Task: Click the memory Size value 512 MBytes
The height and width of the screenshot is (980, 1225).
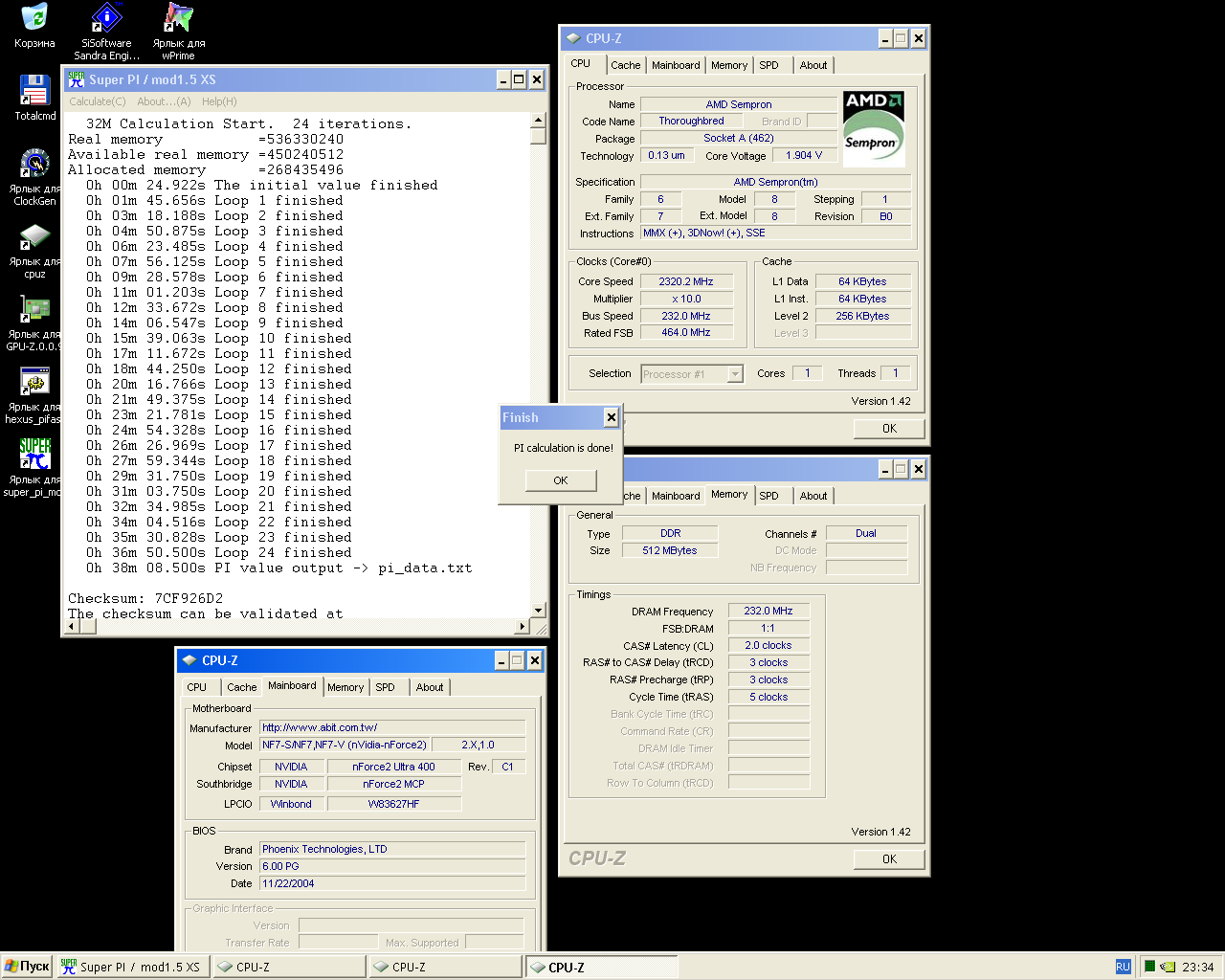Action: (670, 550)
